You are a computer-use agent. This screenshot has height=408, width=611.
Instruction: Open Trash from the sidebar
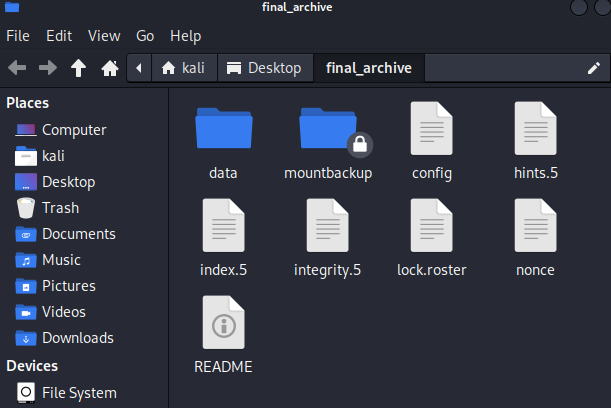pyautogui.click(x=48, y=208)
